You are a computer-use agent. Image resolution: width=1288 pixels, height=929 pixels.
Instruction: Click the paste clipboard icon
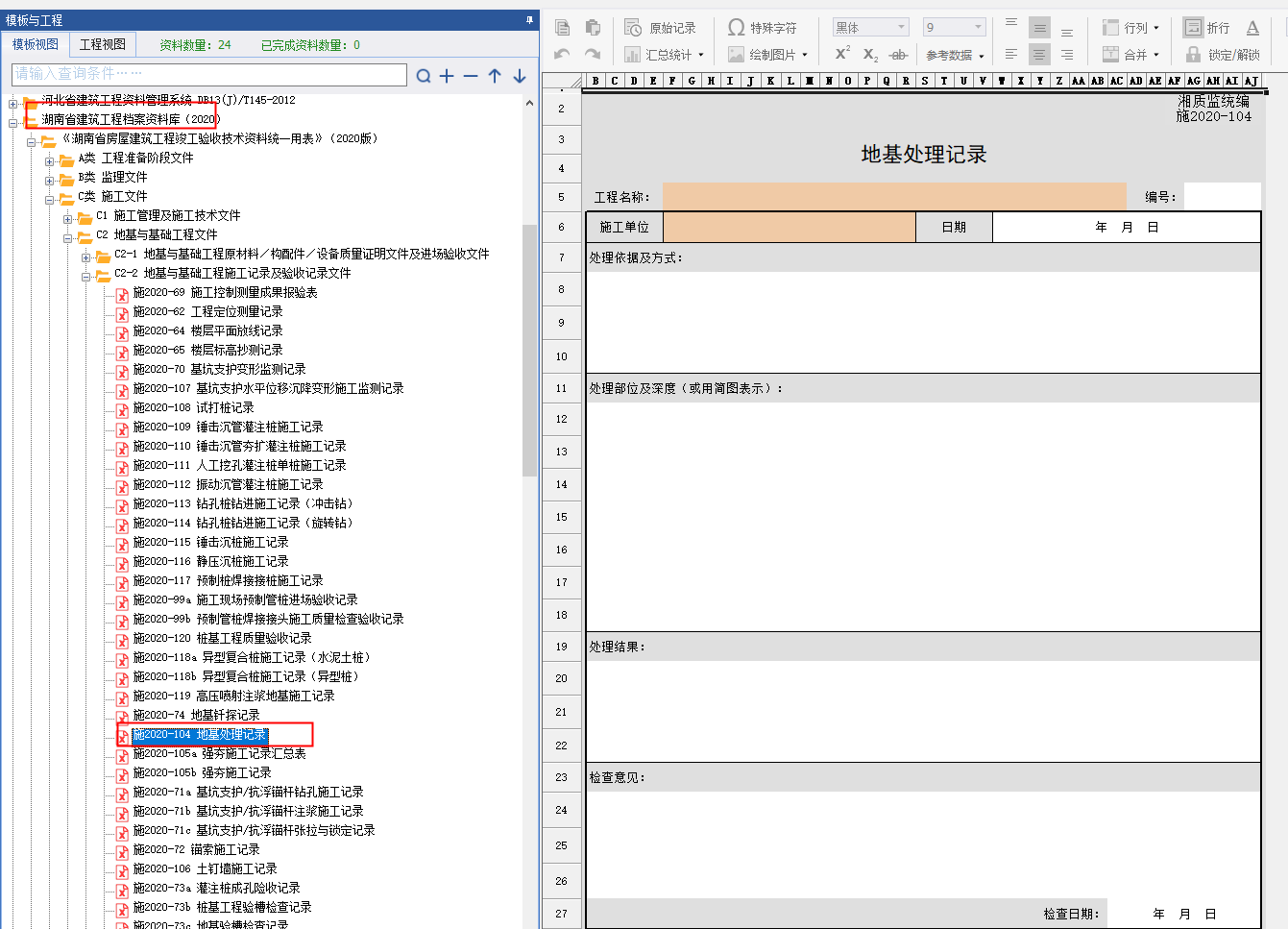click(593, 28)
